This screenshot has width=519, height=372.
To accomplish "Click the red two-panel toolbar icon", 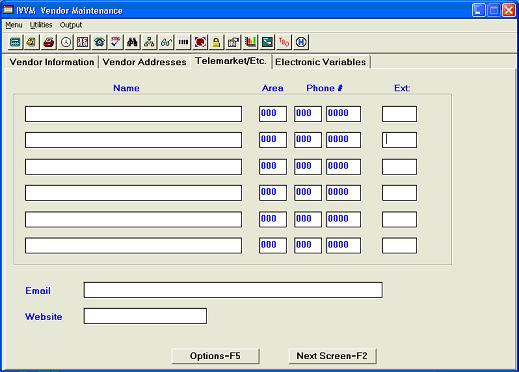I will coord(82,42).
